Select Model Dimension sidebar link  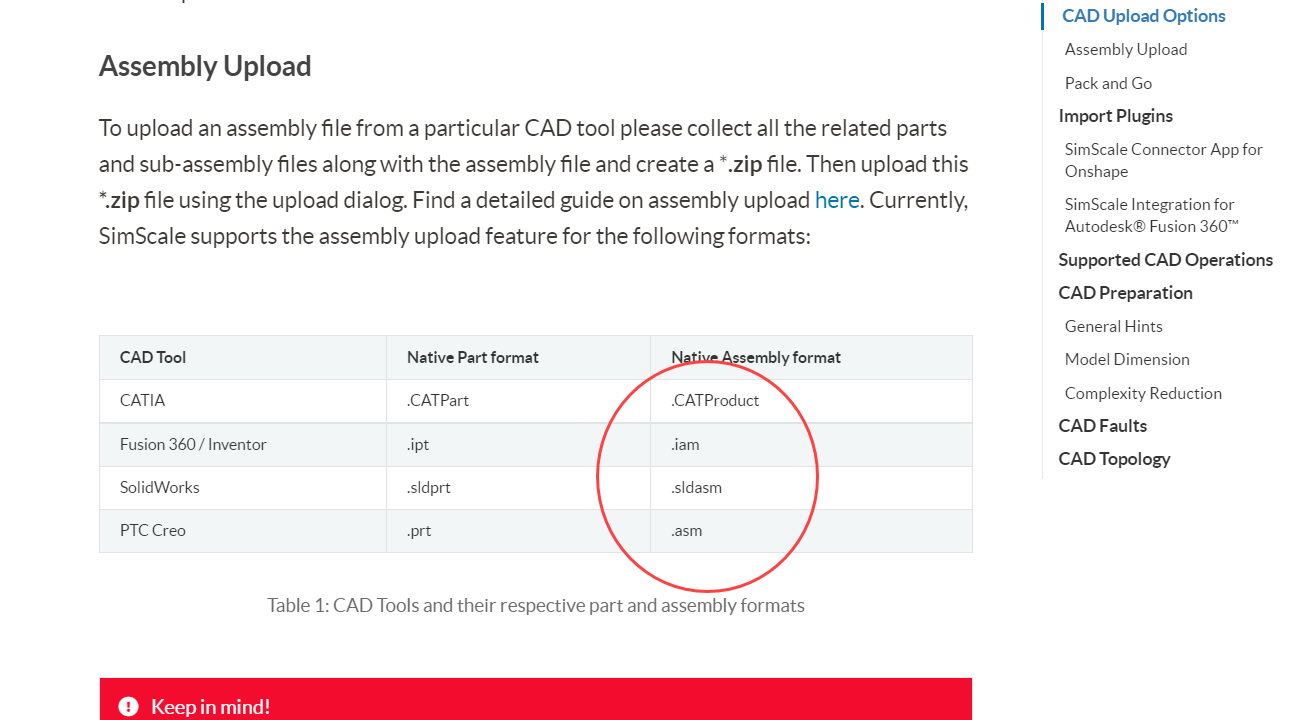pyautogui.click(x=1127, y=359)
